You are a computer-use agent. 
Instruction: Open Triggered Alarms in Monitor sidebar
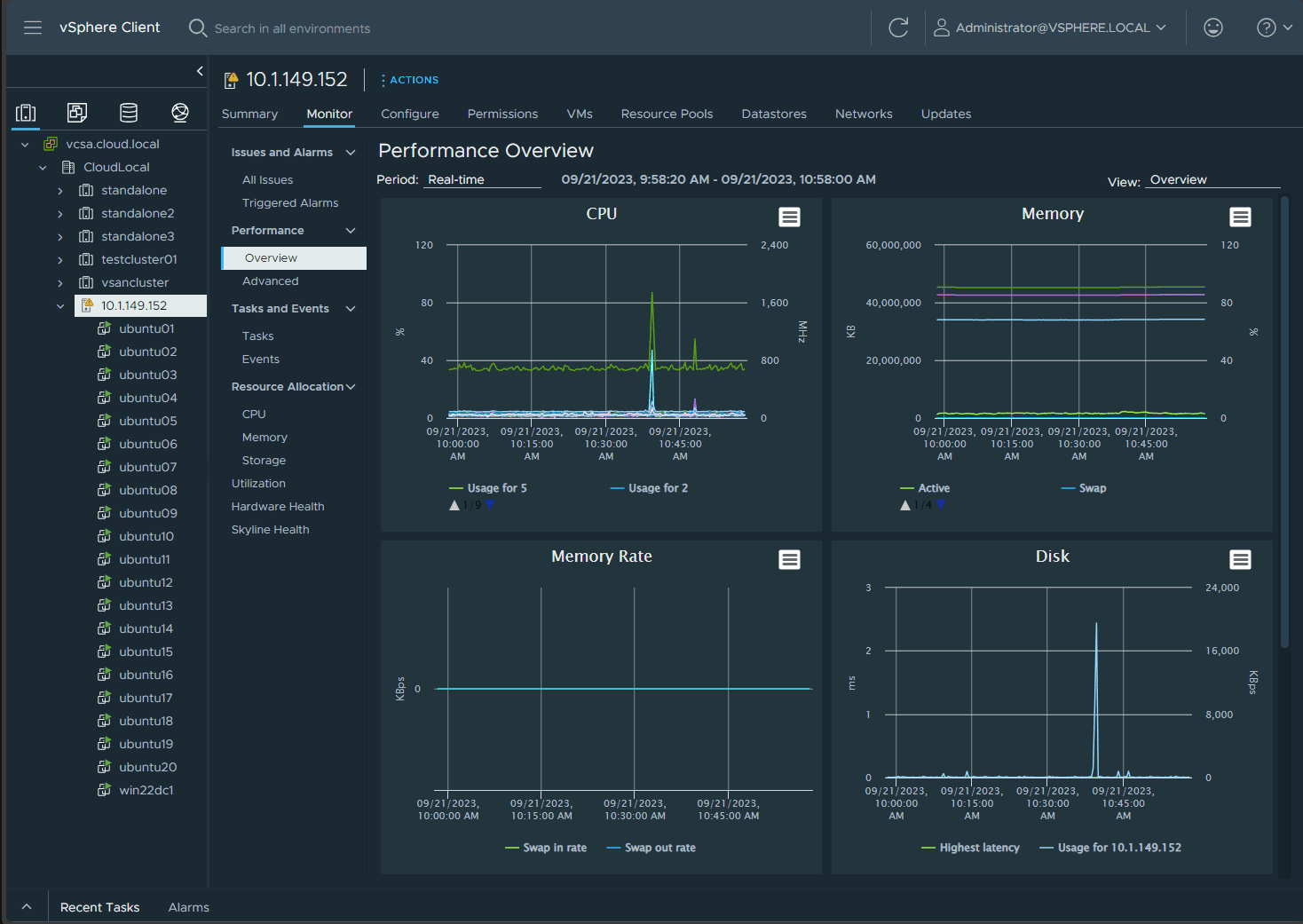[289, 203]
